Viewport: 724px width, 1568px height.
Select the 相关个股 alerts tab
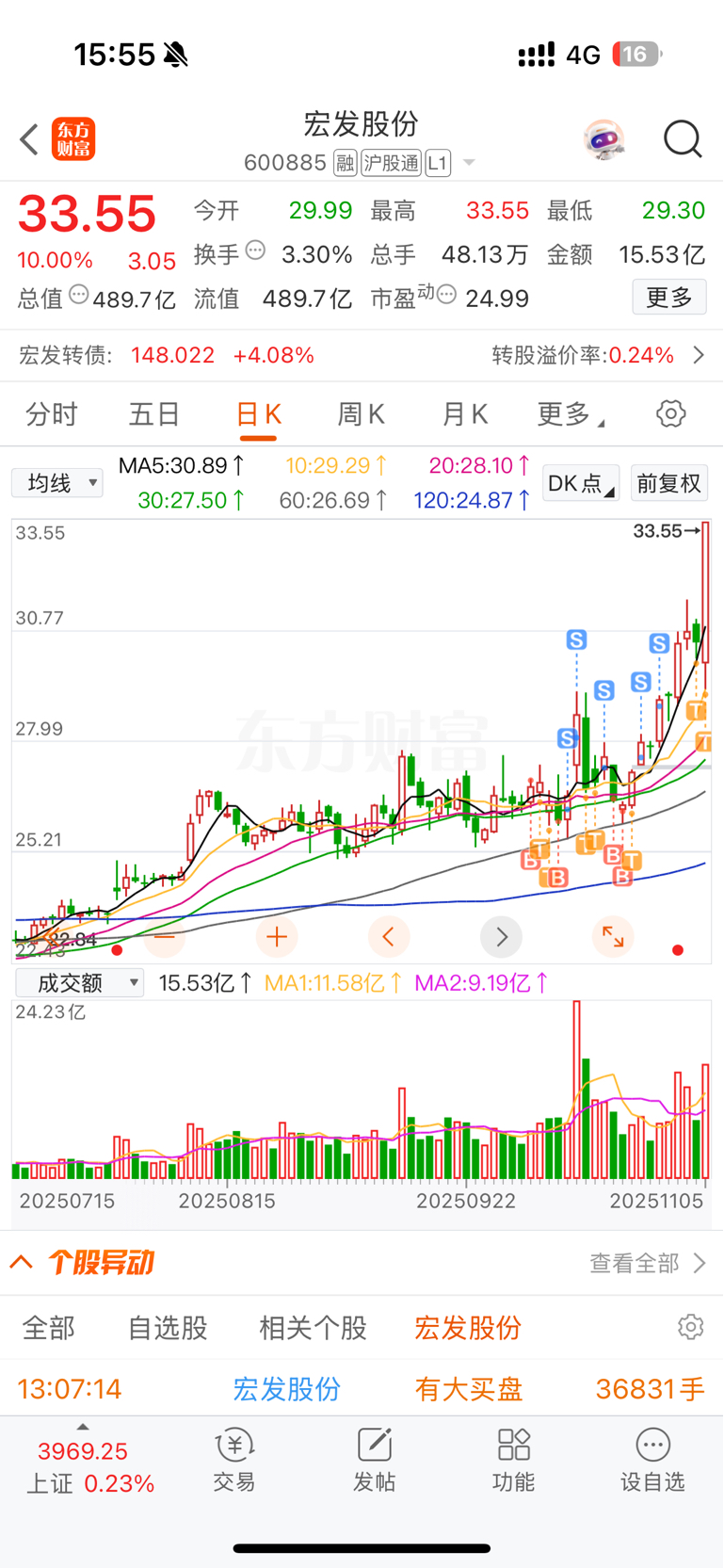click(x=313, y=1328)
